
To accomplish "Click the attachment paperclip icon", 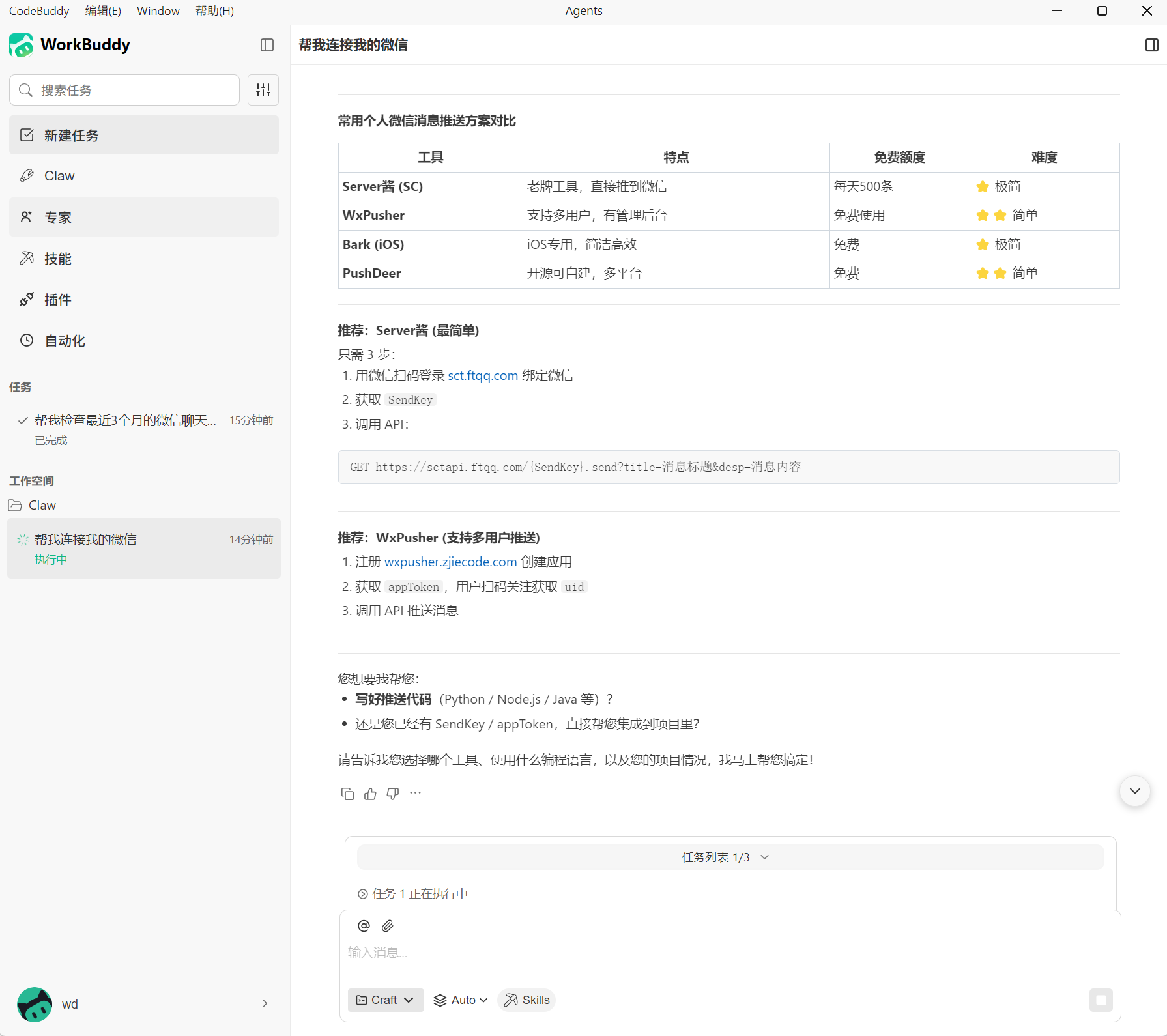I will [388, 926].
